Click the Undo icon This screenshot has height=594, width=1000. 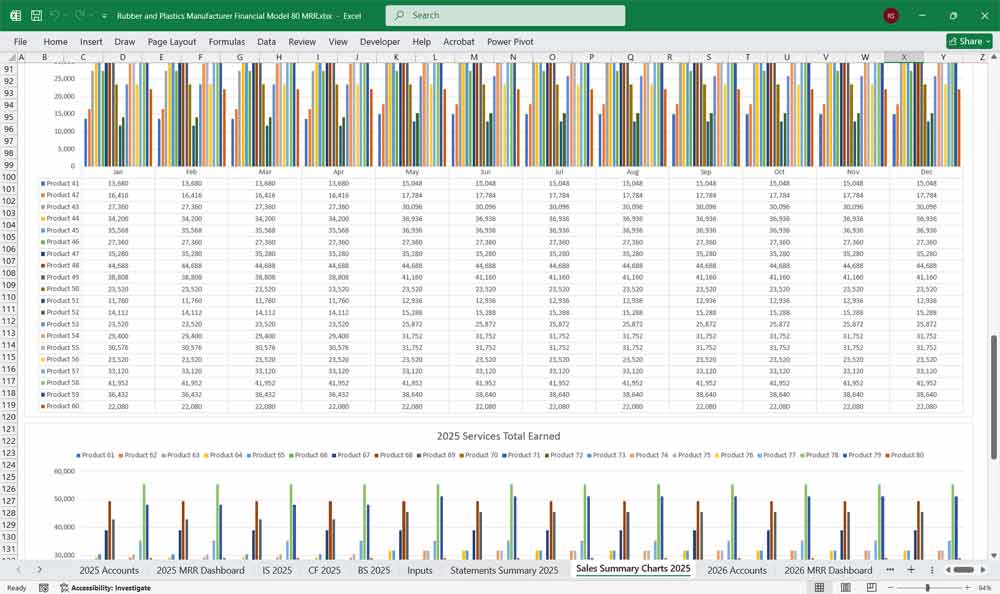(56, 15)
